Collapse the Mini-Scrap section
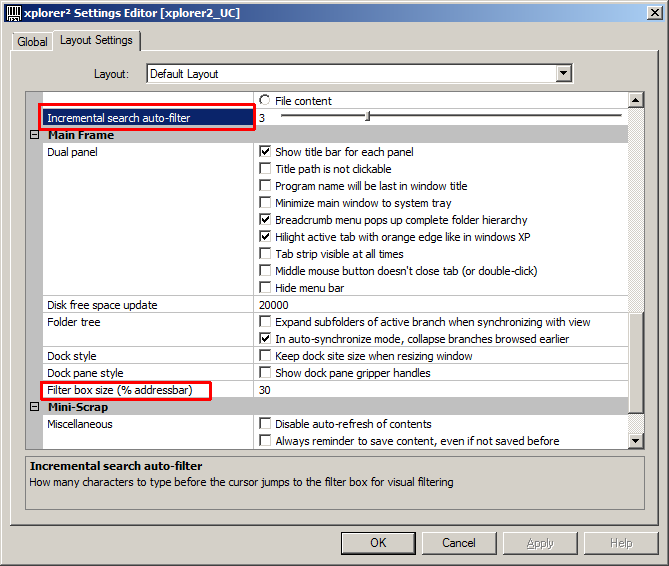The width and height of the screenshot is (669, 566). coord(34,407)
